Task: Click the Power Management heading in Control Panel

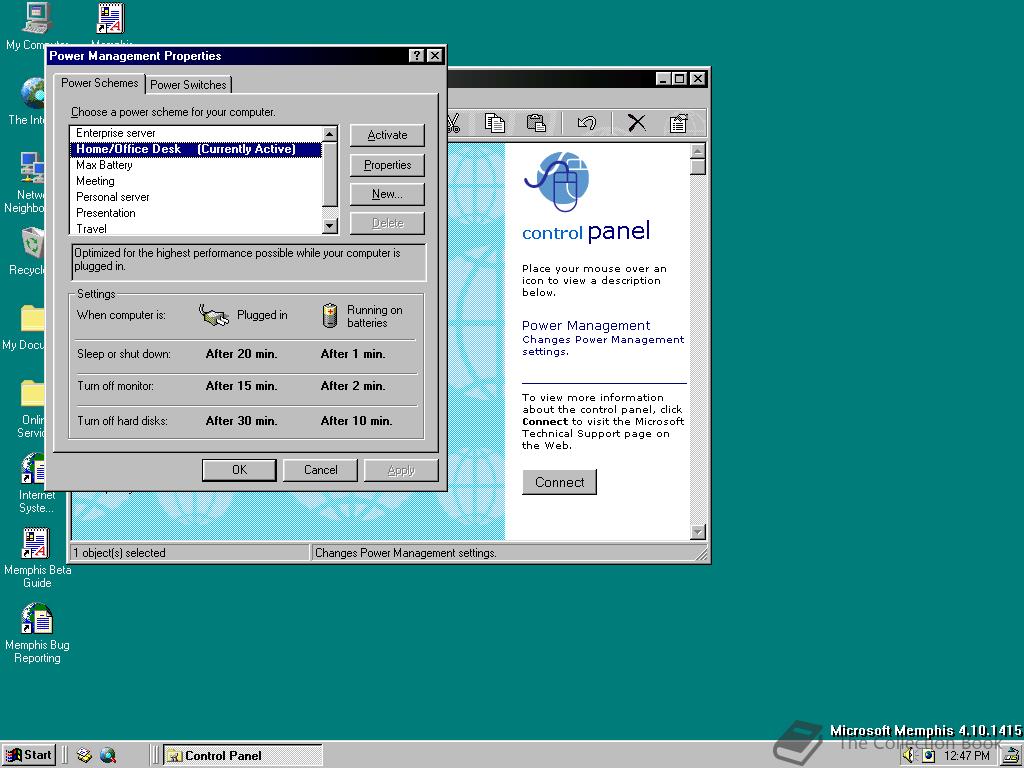Action: tap(586, 325)
